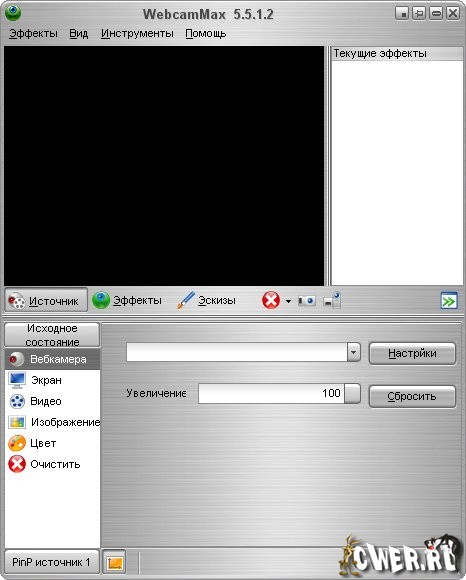Select Очистить in source list
This screenshot has width=466, height=580.
pos(53,464)
